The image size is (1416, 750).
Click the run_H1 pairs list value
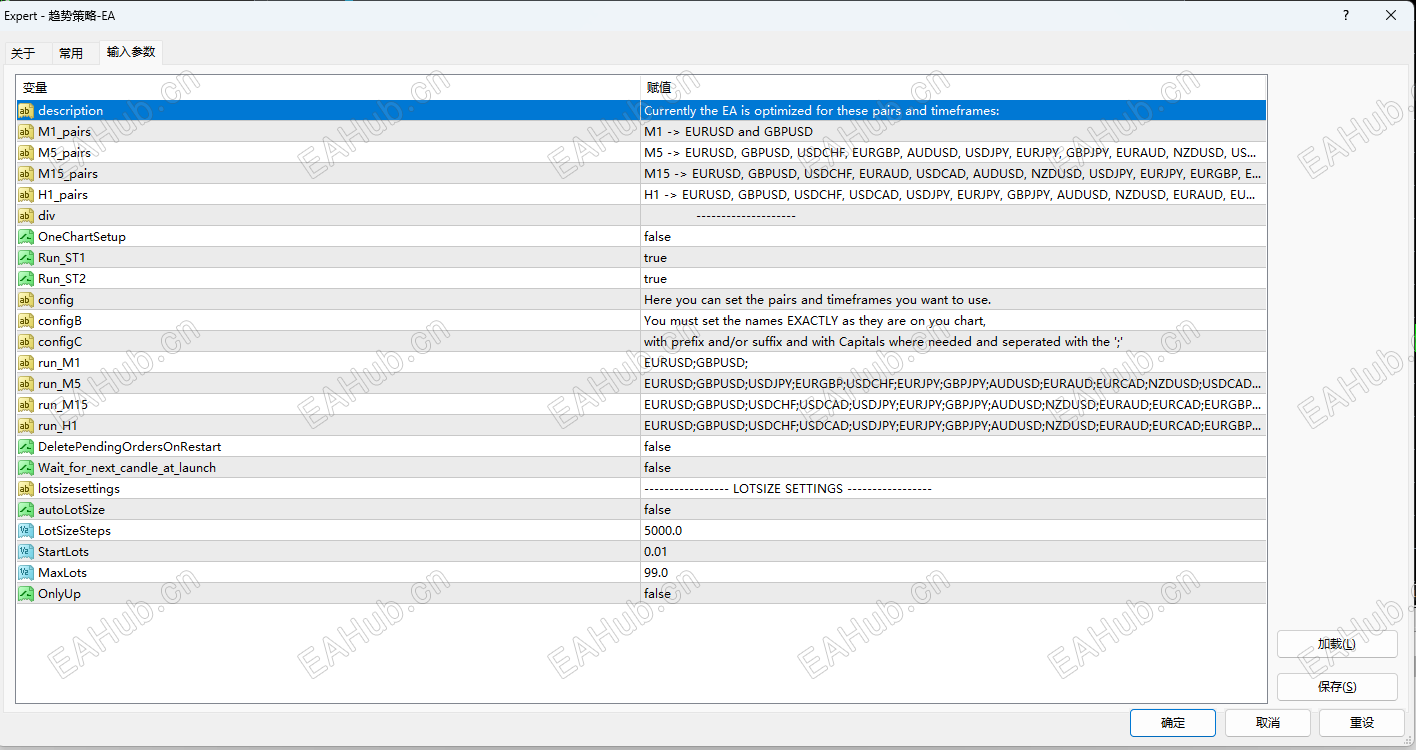click(953, 426)
